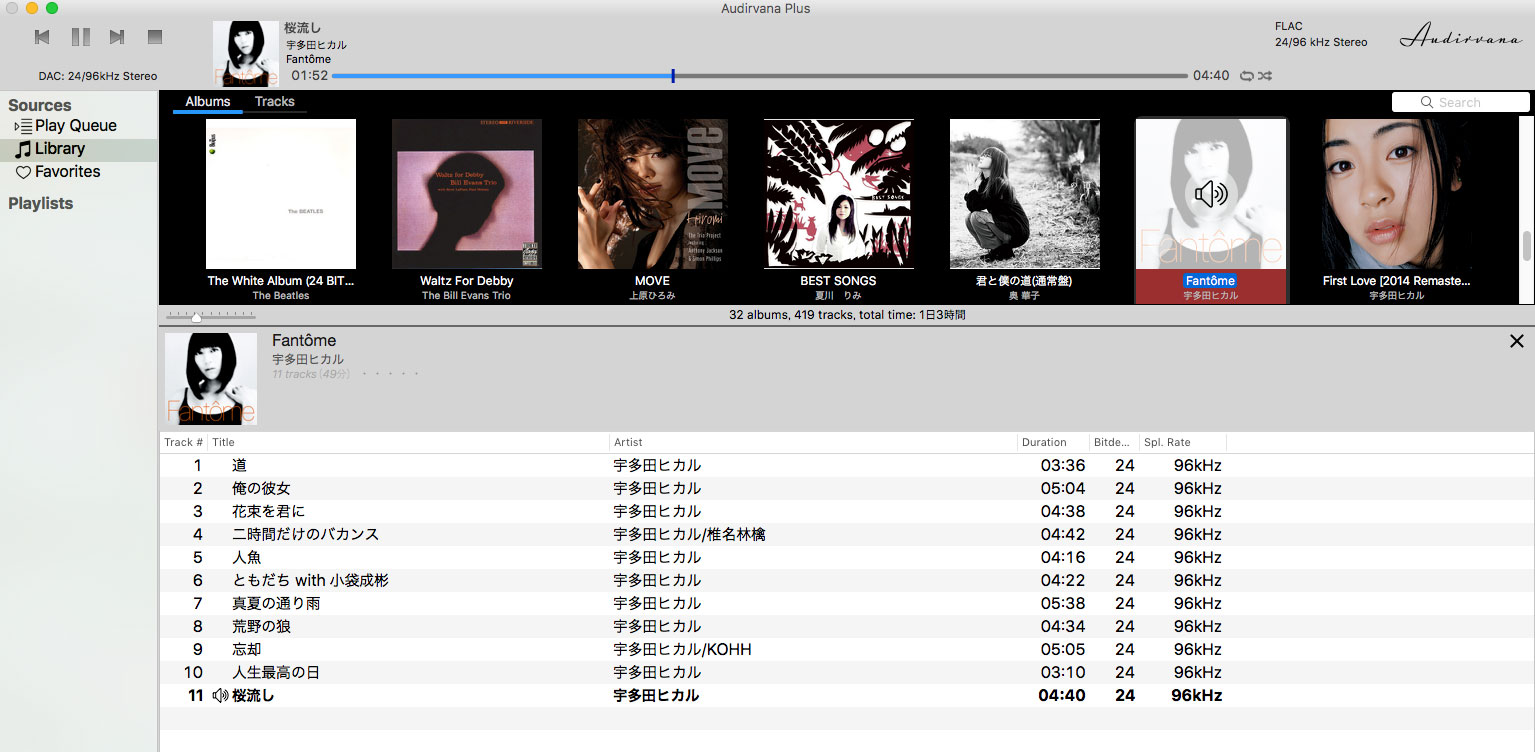Viewport: 1535px width, 752px height.
Task: Select The White Album cover
Action: tap(281, 194)
